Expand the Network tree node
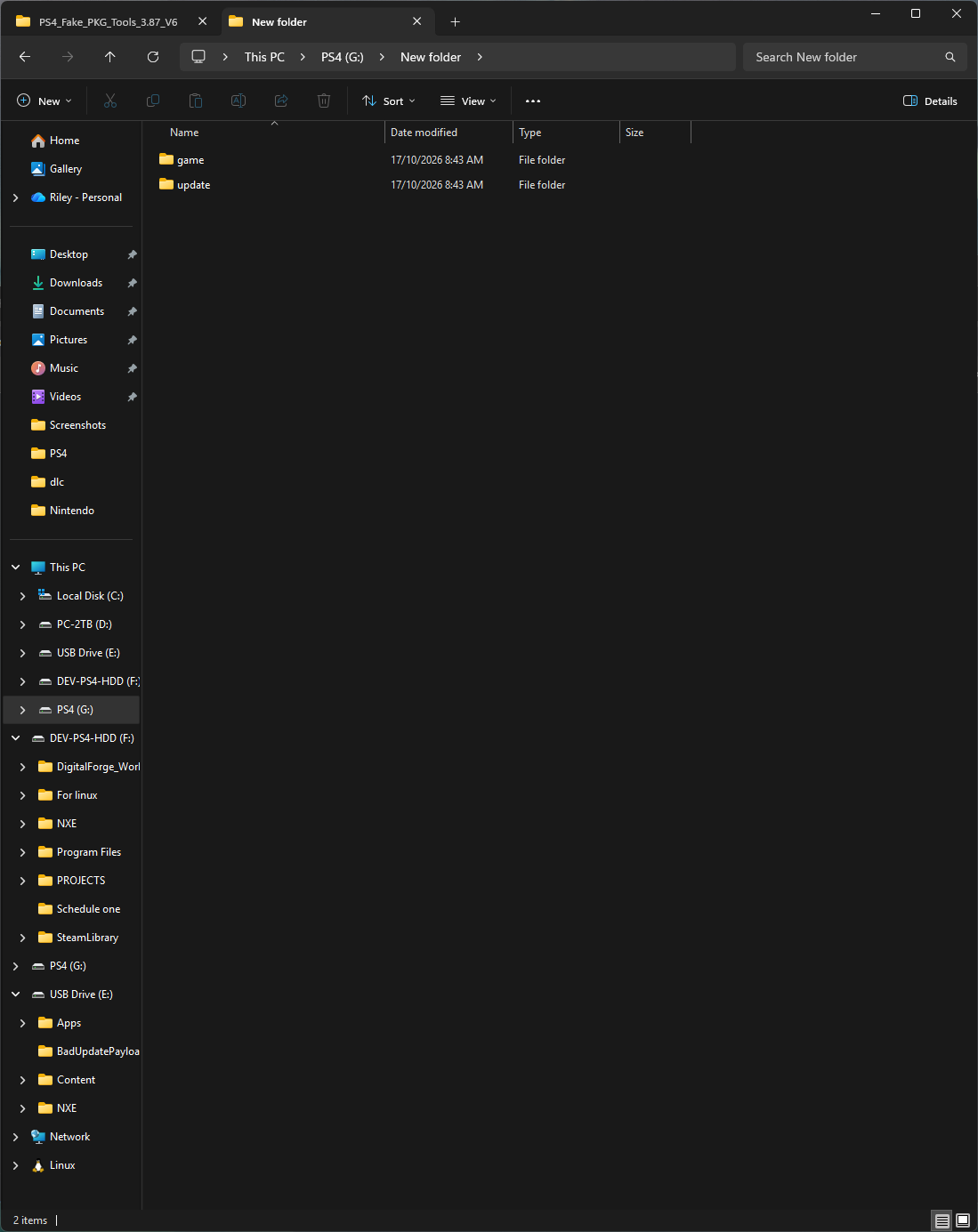Screen dimensions: 978x1232 point(15,1137)
